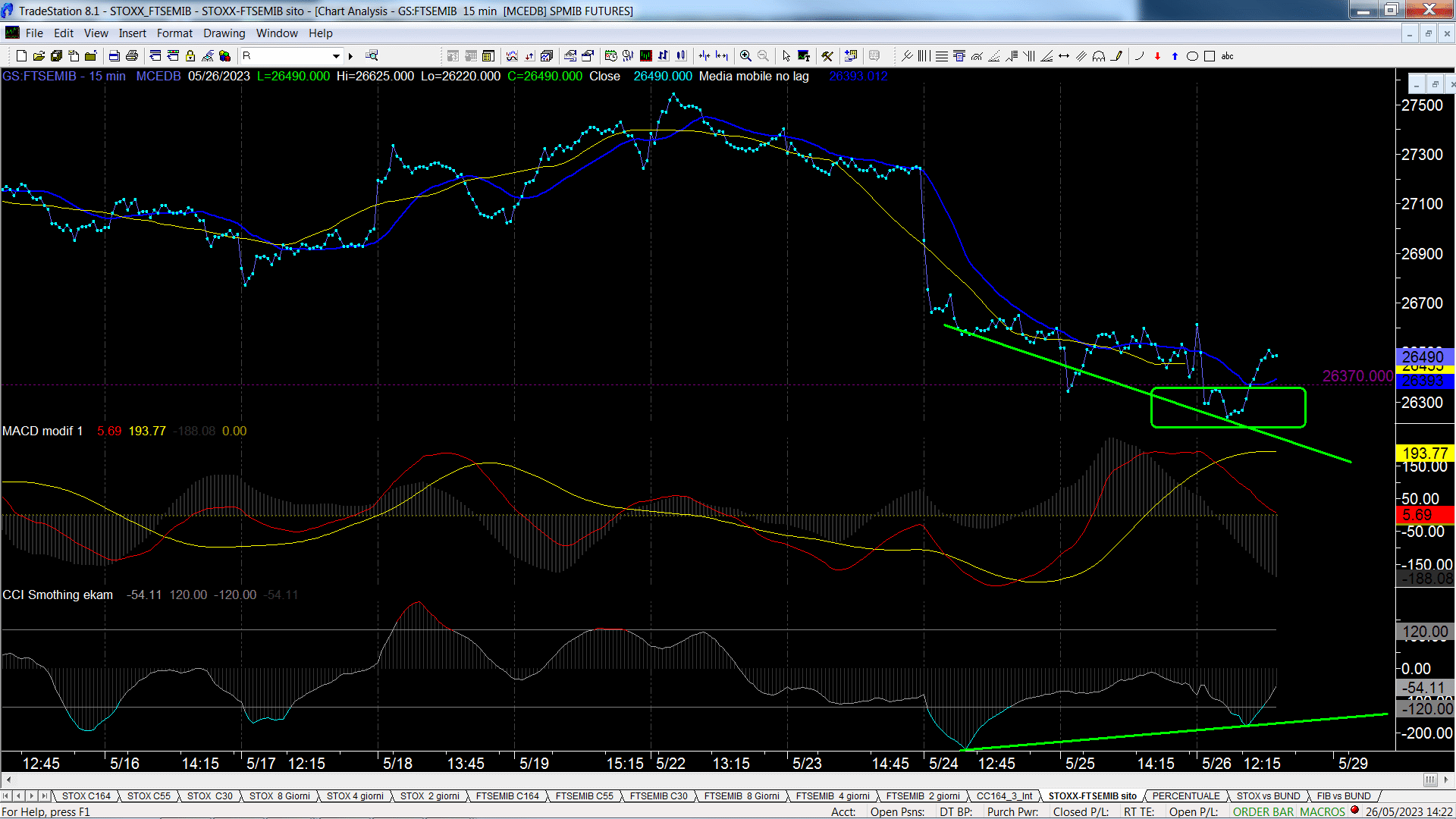1456x819 pixels.
Task: Open the Edit menu
Action: click(64, 33)
